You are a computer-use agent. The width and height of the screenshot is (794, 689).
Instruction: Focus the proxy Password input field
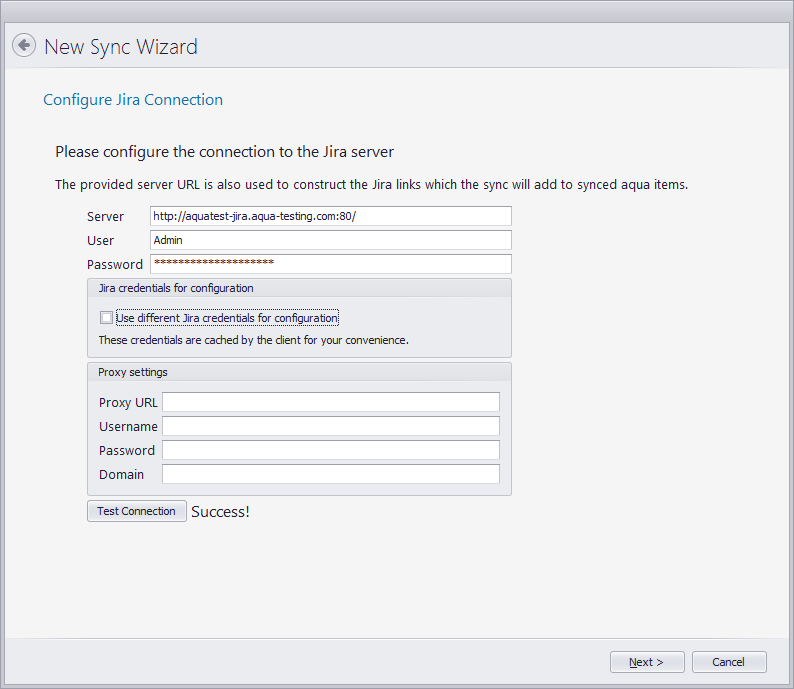click(x=330, y=450)
